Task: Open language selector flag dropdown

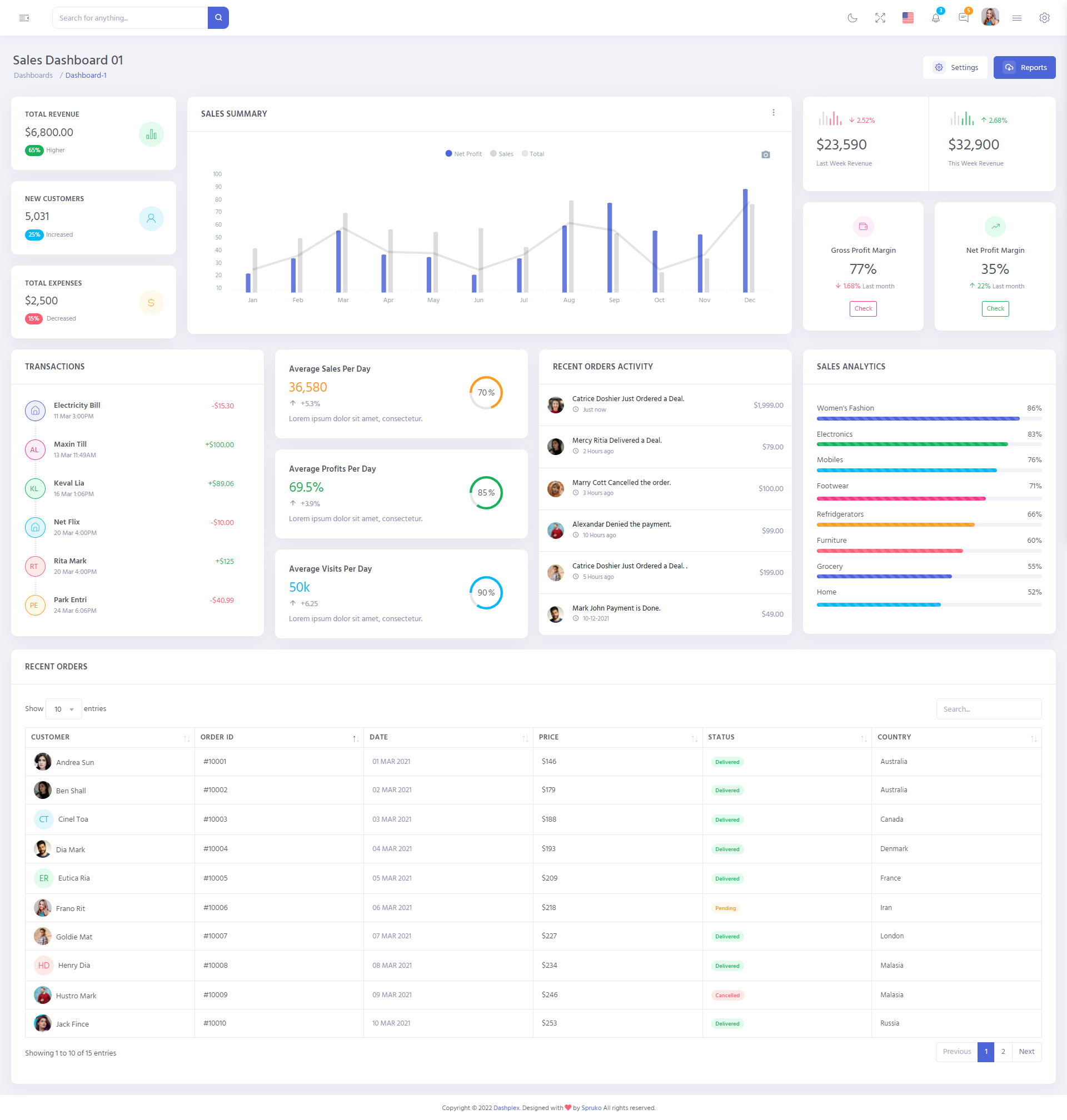Action: (x=908, y=18)
